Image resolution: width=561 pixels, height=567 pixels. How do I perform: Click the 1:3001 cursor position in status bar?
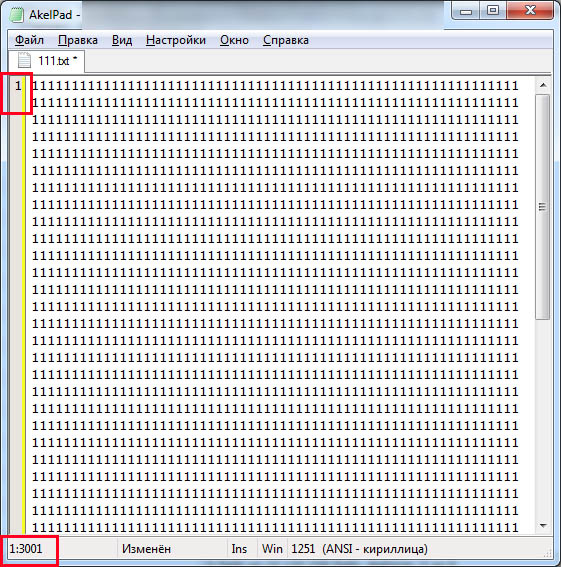(x=26, y=549)
